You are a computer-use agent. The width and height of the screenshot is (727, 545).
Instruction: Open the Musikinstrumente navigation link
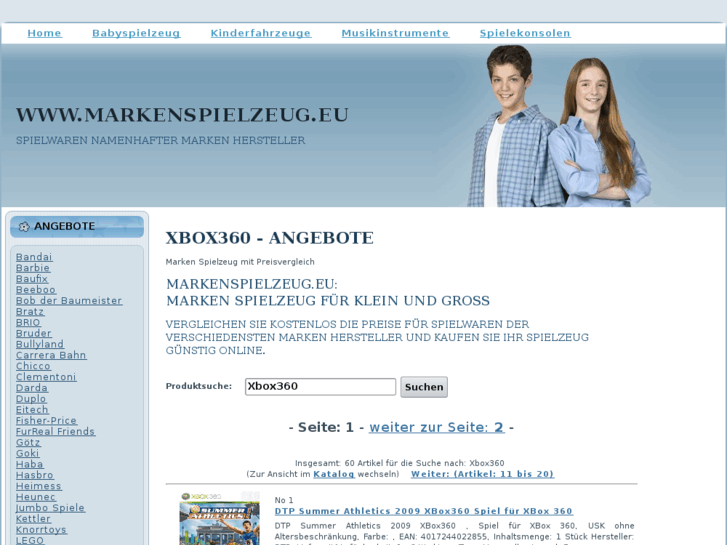click(x=395, y=33)
